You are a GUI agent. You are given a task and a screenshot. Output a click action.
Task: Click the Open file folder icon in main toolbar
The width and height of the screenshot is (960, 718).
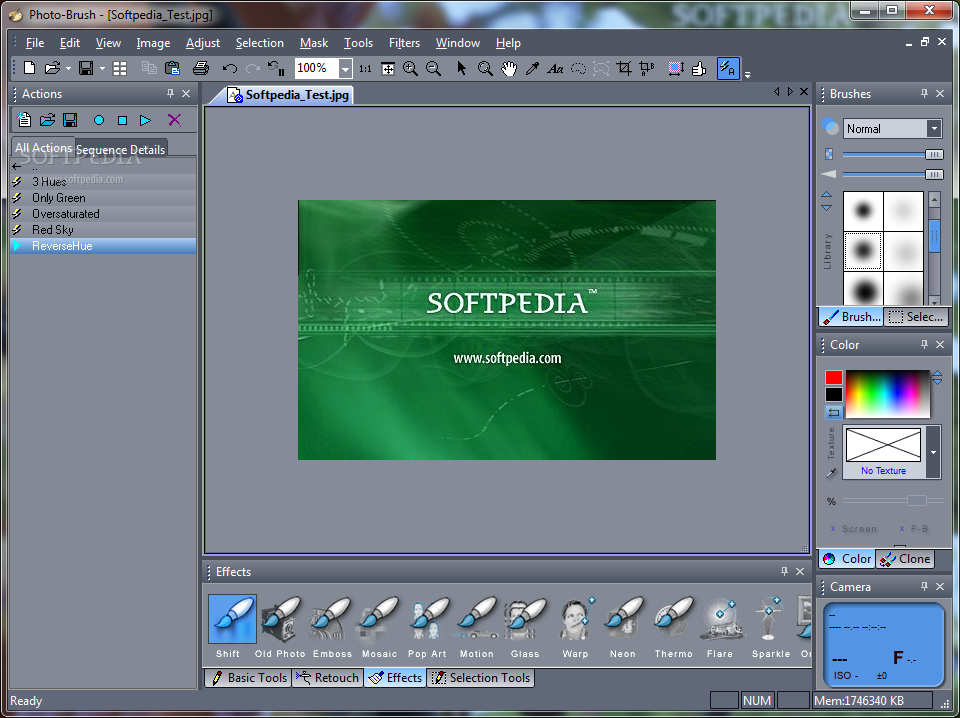(x=52, y=68)
